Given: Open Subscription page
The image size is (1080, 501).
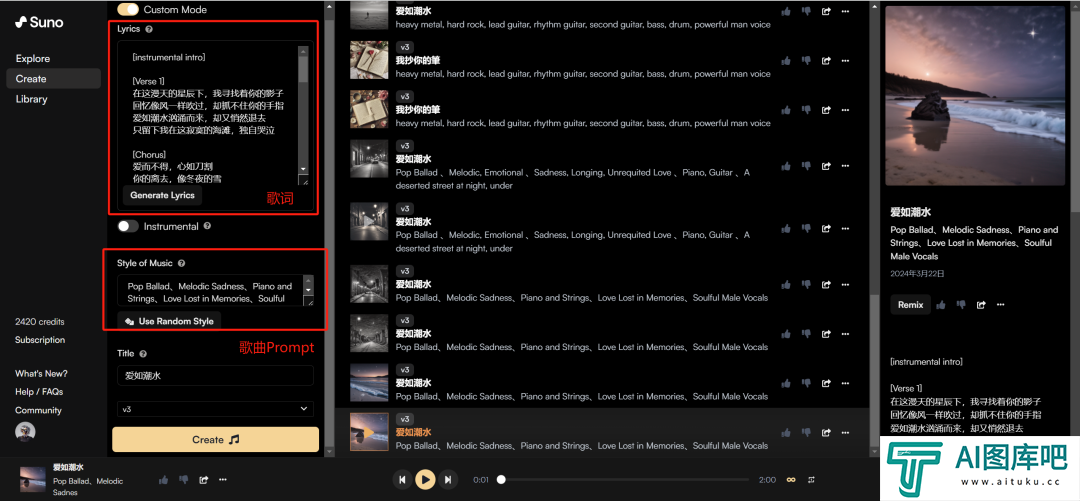Looking at the screenshot, I should 40,340.
